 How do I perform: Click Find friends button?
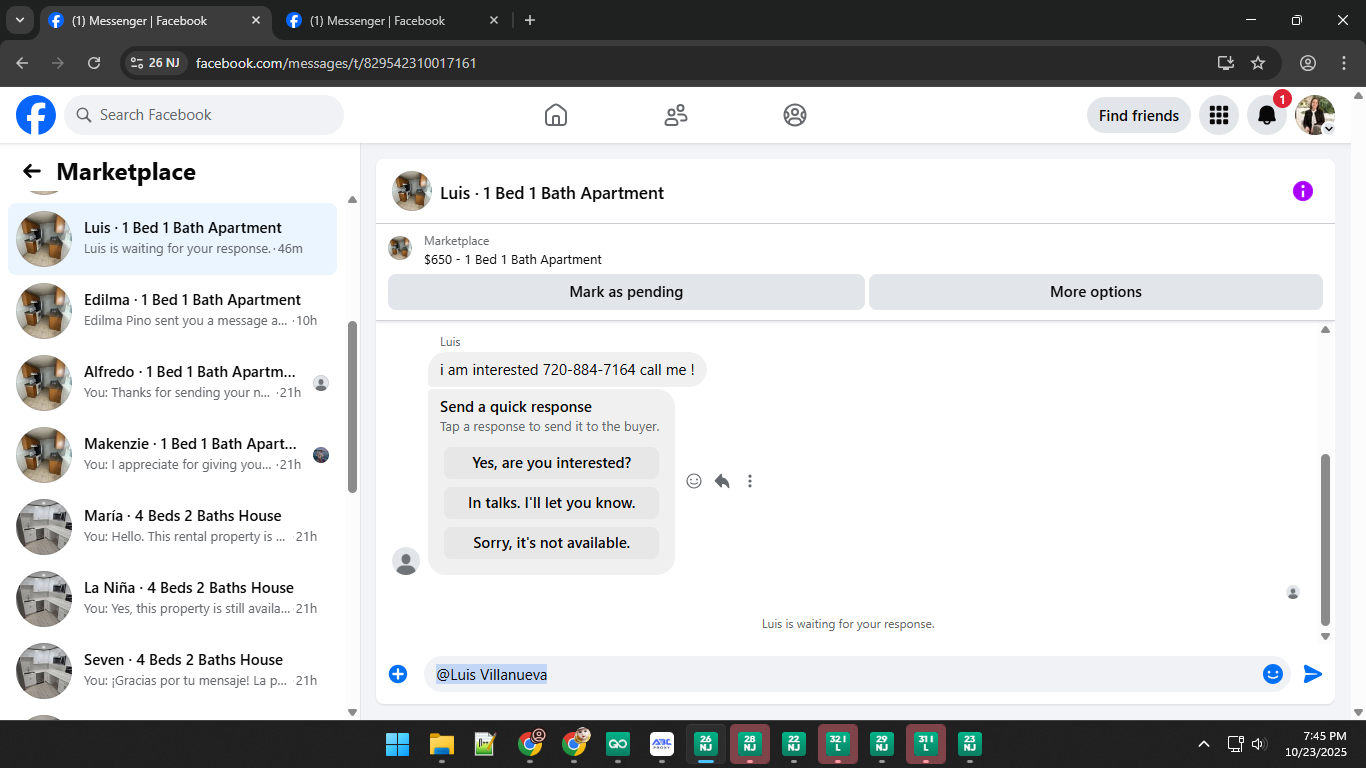pos(1139,115)
